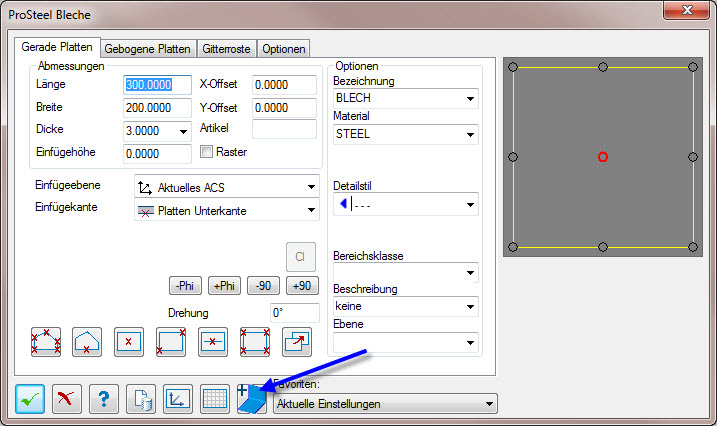
Task: Open help with blue question mark
Action: (x=104, y=399)
